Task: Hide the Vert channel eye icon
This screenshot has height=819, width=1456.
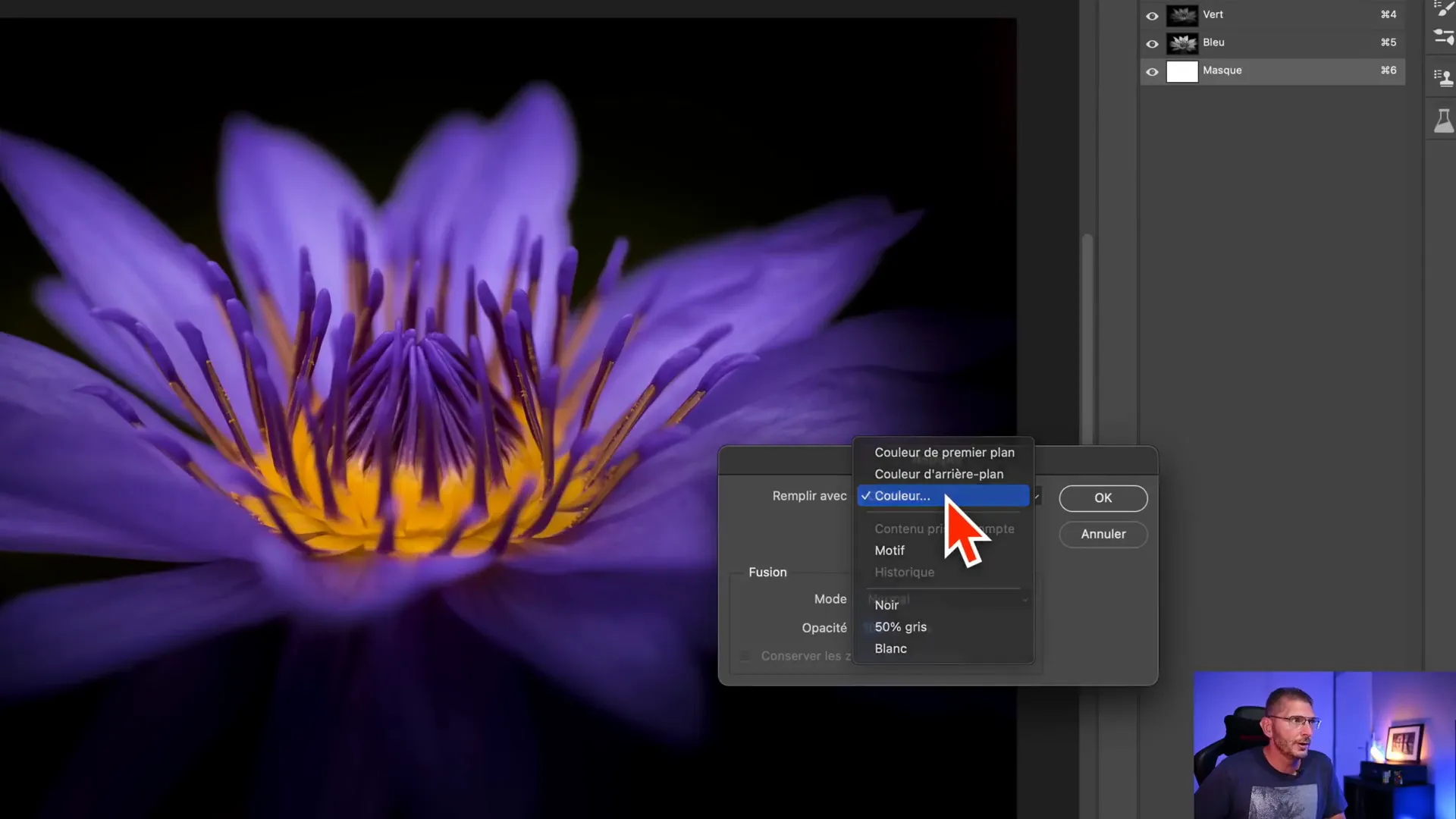Action: pos(1152,15)
